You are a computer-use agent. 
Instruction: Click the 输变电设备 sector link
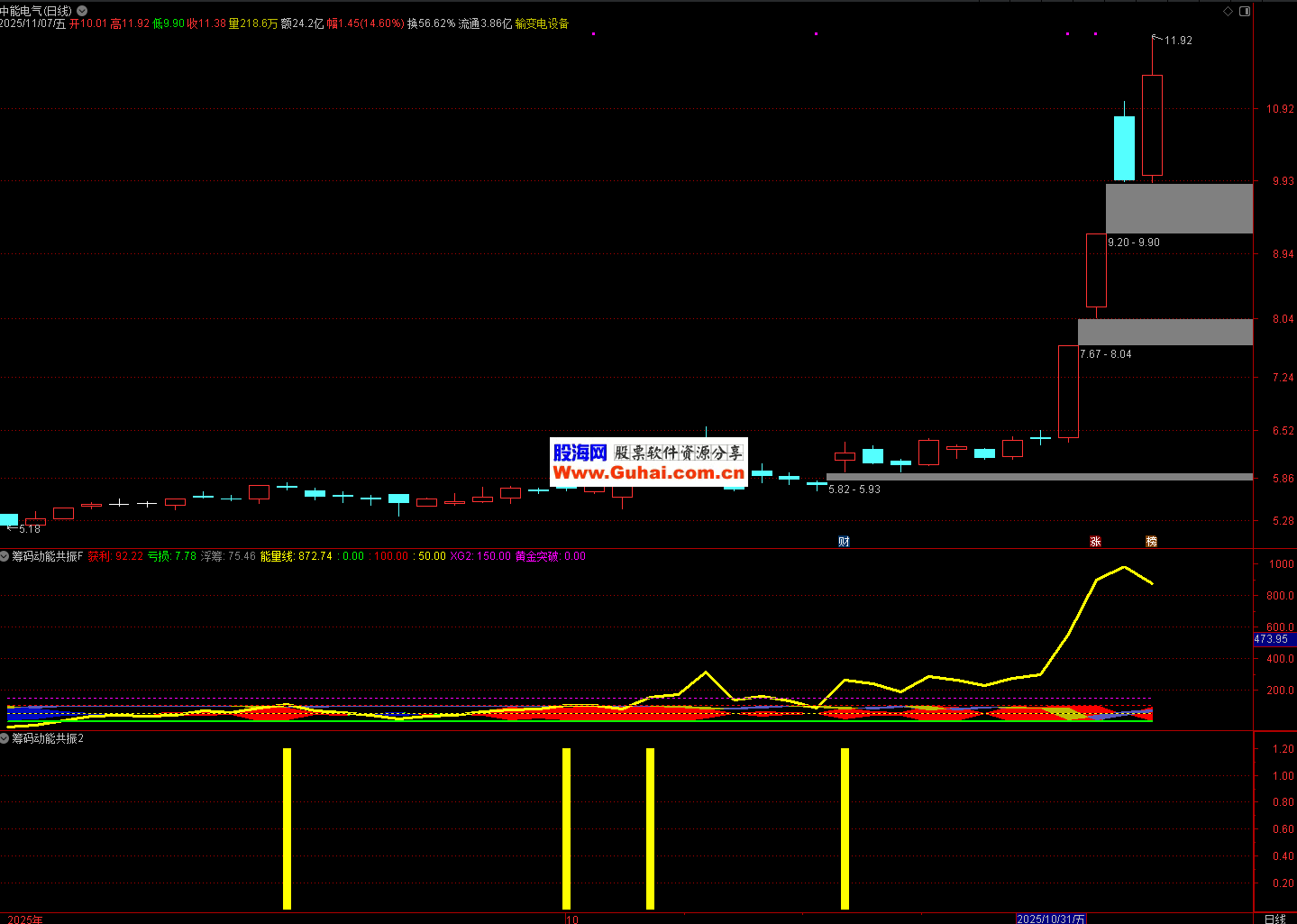pos(542,23)
